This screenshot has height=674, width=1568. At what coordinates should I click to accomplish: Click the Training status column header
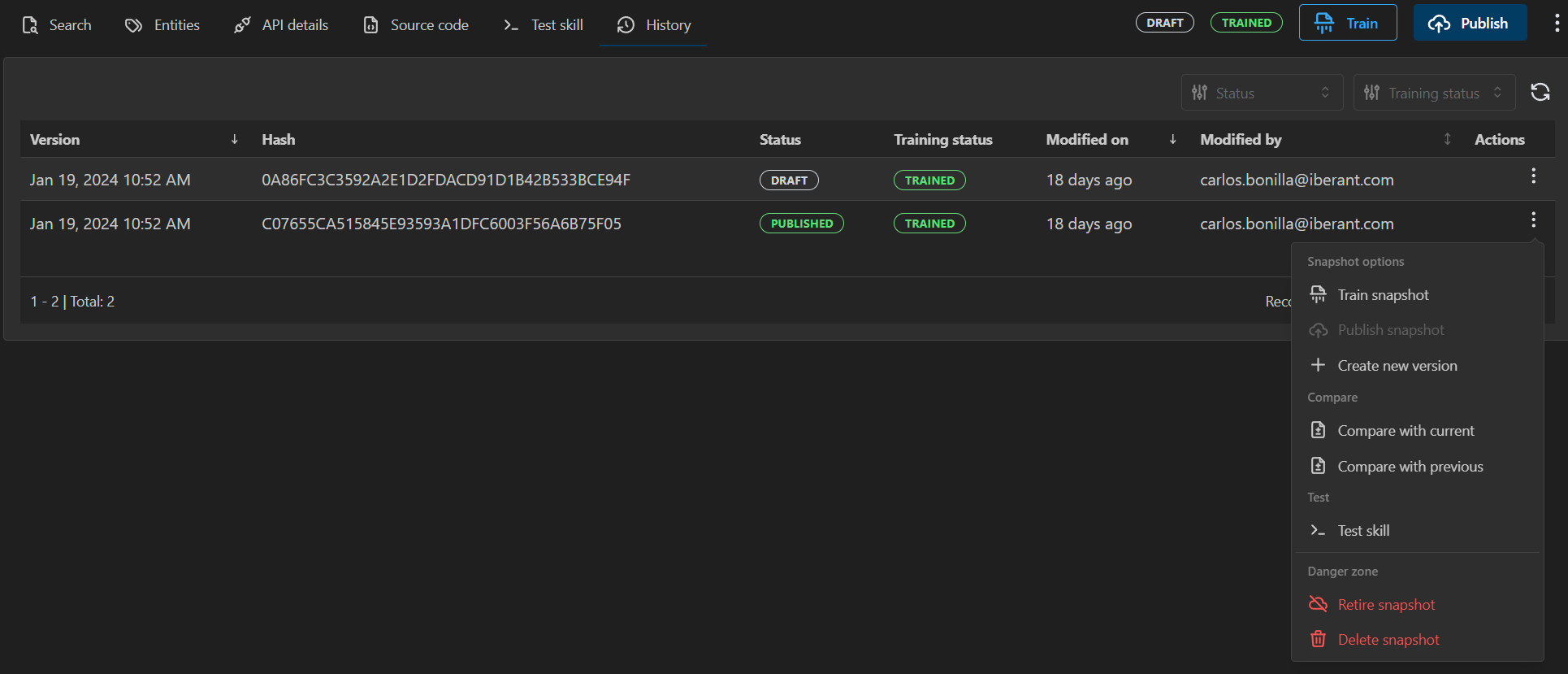pyautogui.click(x=943, y=139)
